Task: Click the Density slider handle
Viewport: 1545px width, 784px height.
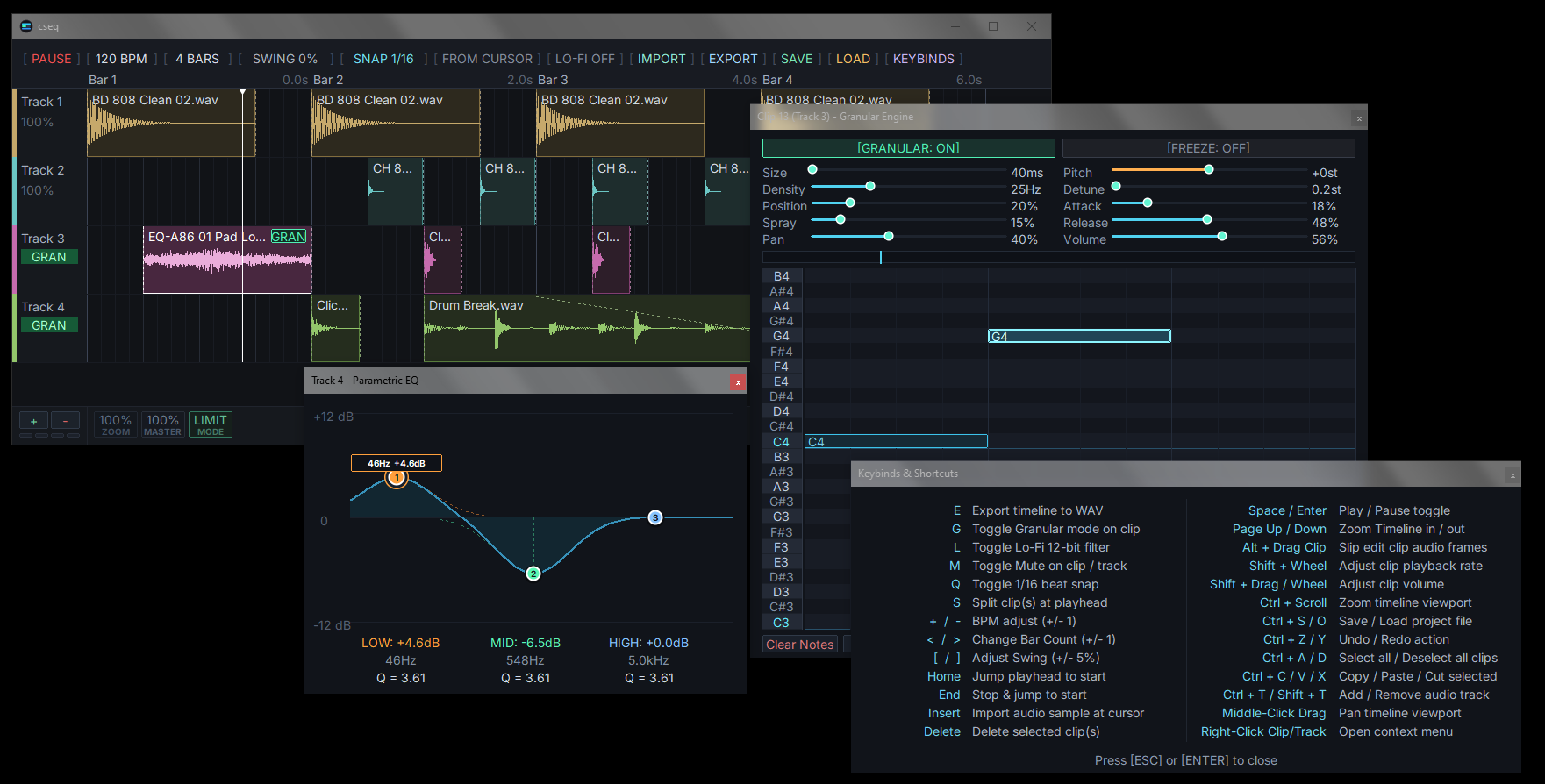Action: coord(870,186)
